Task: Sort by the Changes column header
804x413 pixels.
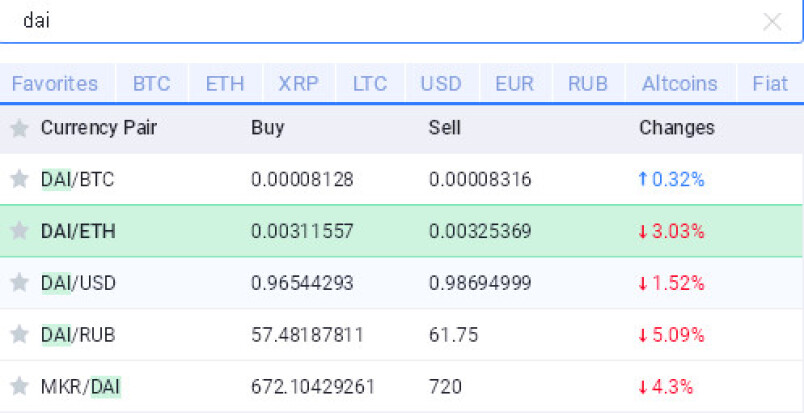Action: (676, 128)
